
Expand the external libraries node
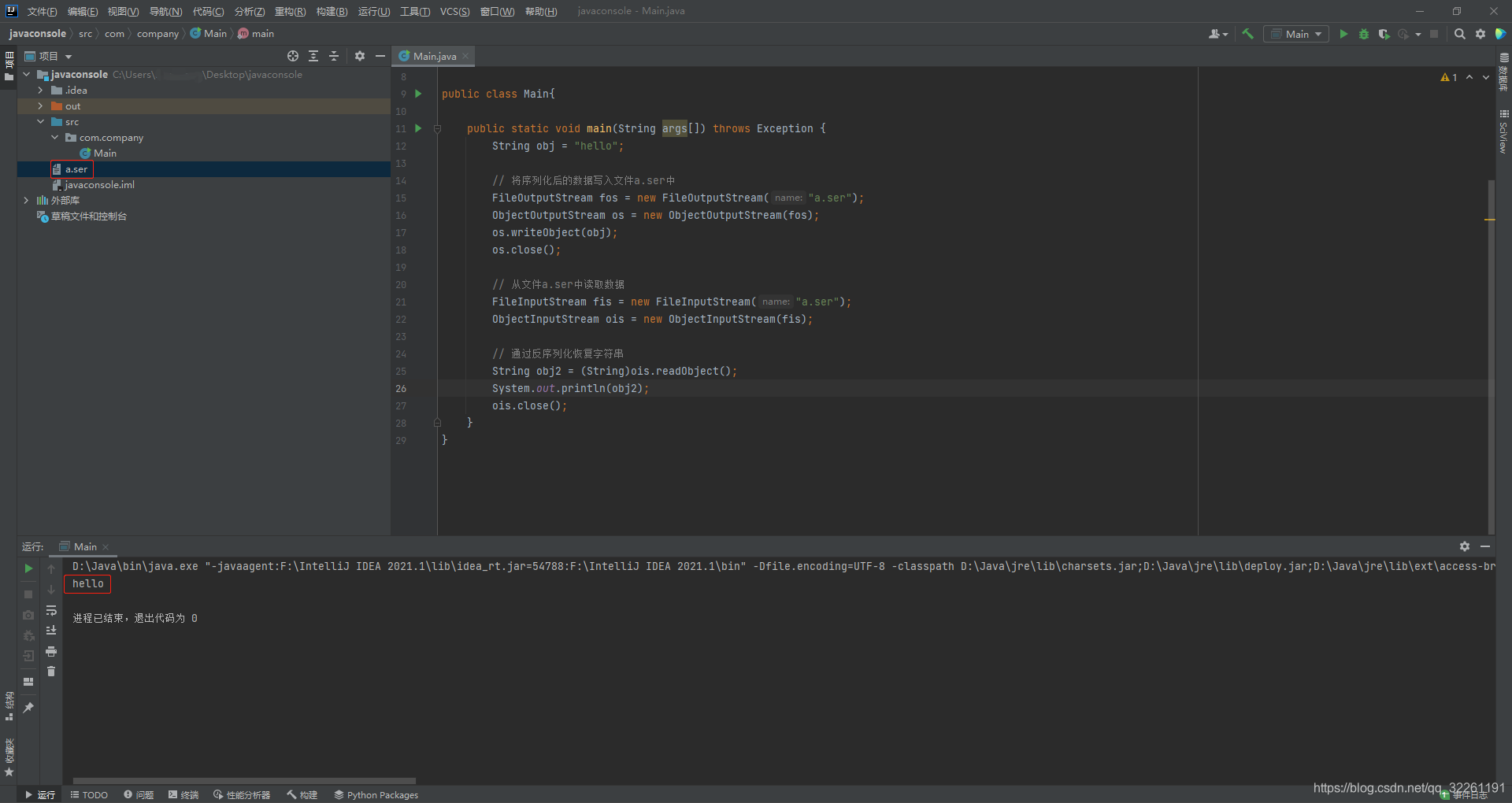click(x=26, y=201)
